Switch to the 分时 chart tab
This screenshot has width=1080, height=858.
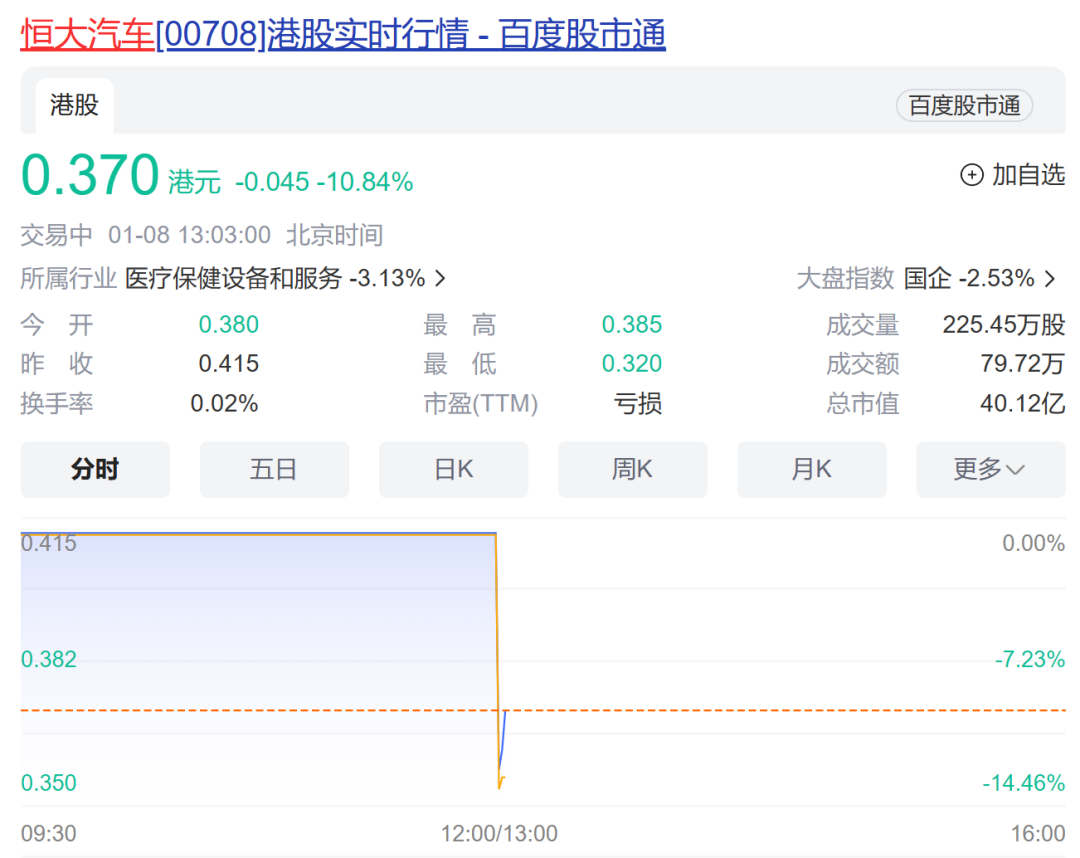point(95,470)
